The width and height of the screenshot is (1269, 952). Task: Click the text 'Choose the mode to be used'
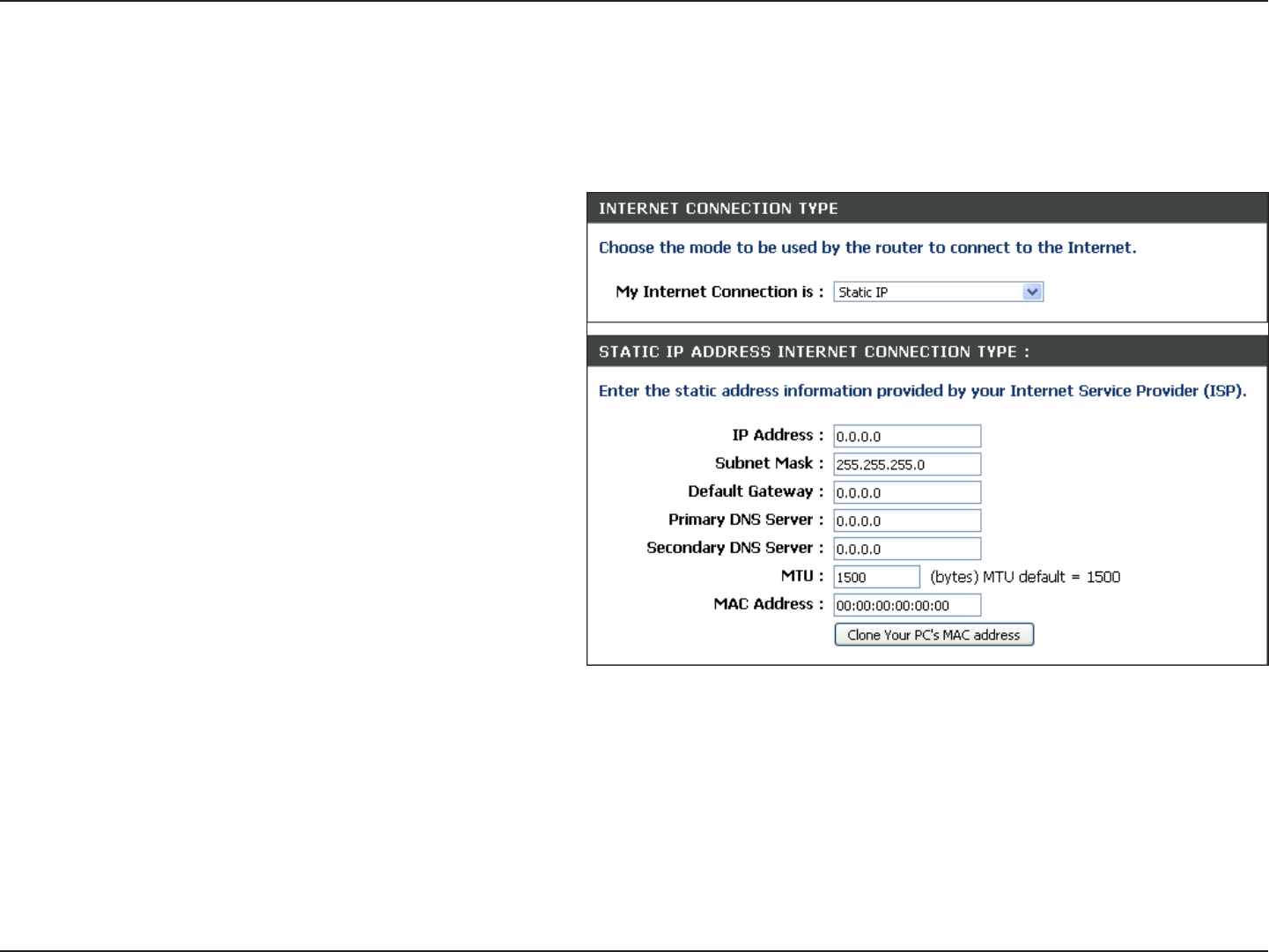pyautogui.click(x=708, y=247)
